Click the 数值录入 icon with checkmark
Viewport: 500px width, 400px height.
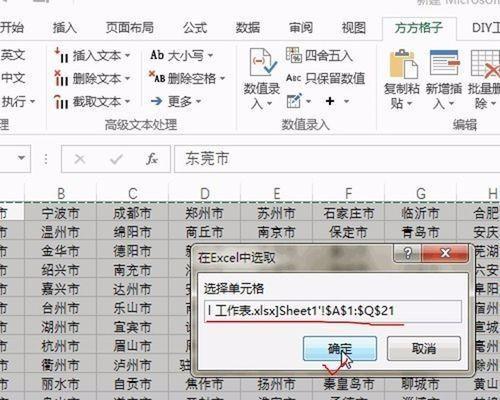click(x=262, y=62)
